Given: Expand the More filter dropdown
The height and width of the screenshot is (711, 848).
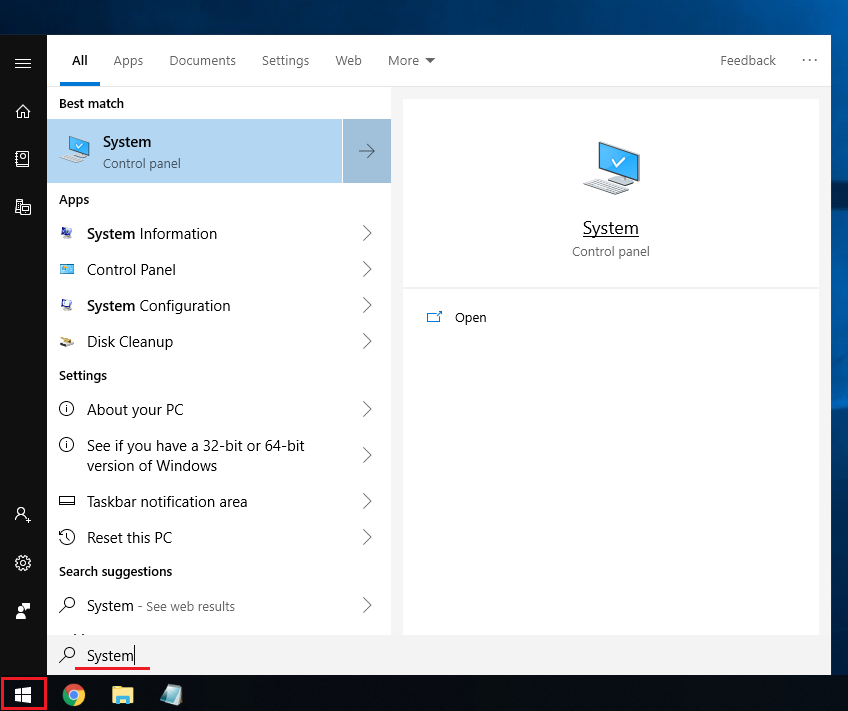Looking at the screenshot, I should (411, 61).
